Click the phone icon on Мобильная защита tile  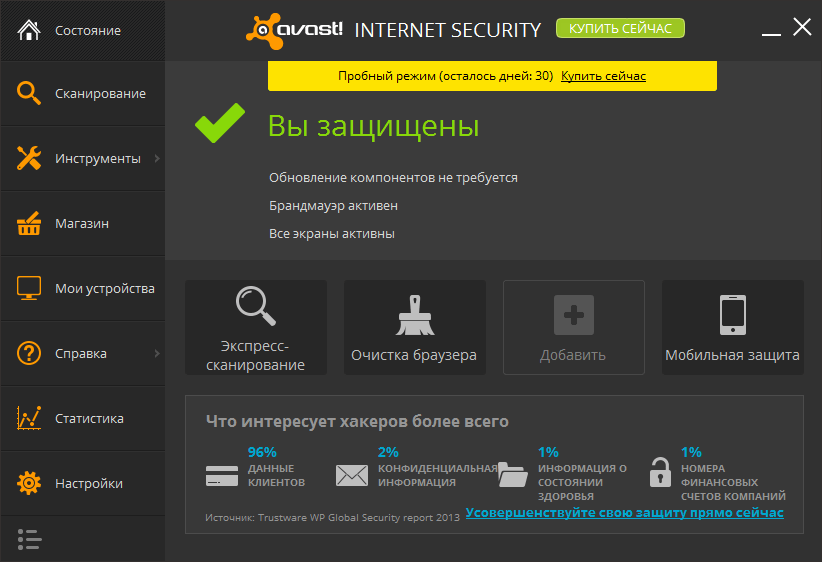pos(733,315)
